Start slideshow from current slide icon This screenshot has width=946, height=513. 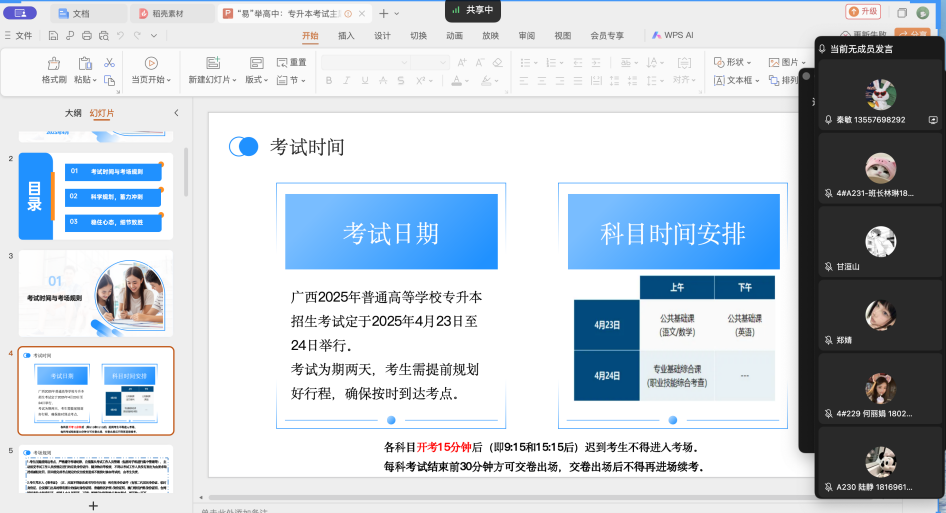click(x=151, y=63)
